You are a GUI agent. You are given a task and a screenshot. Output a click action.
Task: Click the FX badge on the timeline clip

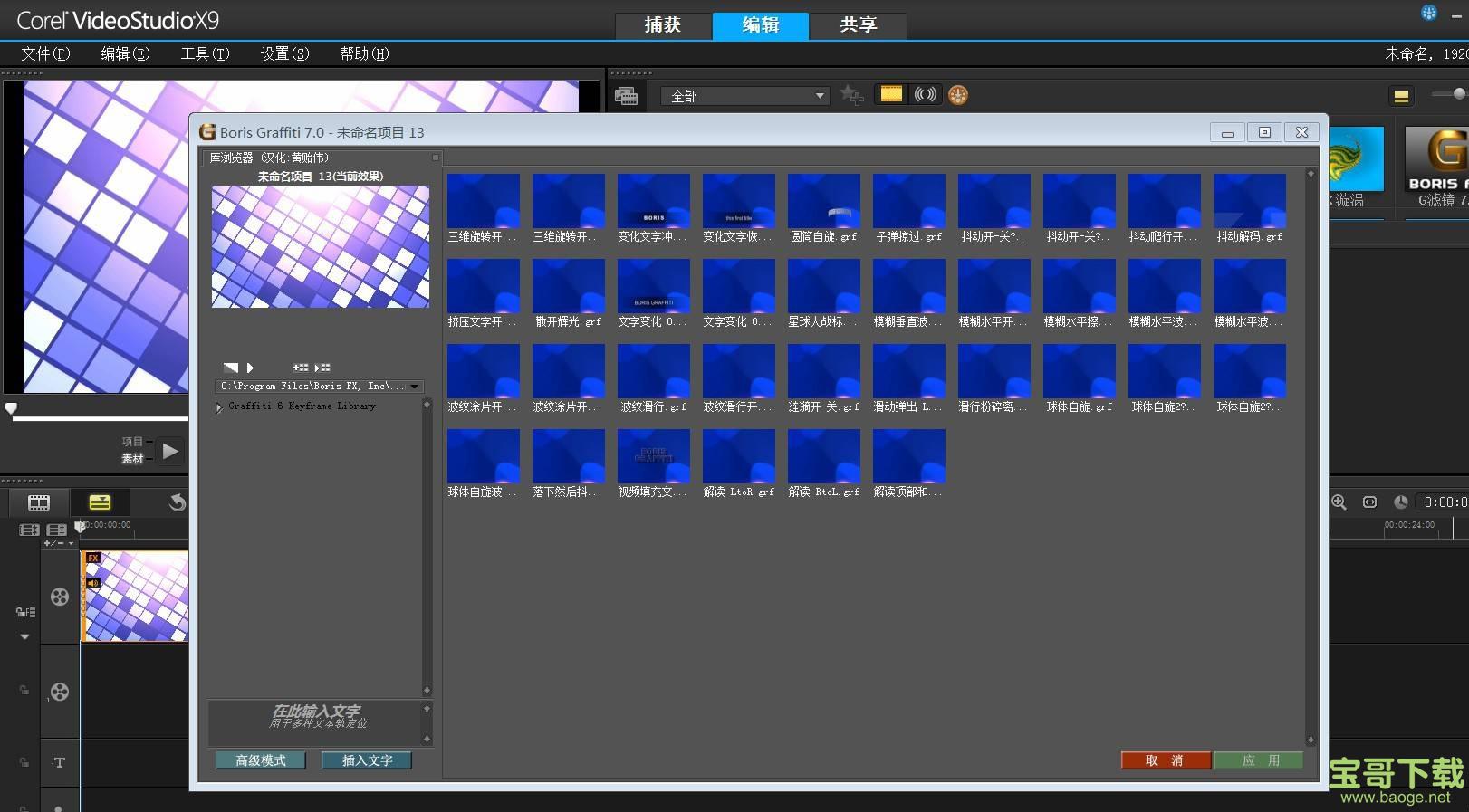[92, 559]
